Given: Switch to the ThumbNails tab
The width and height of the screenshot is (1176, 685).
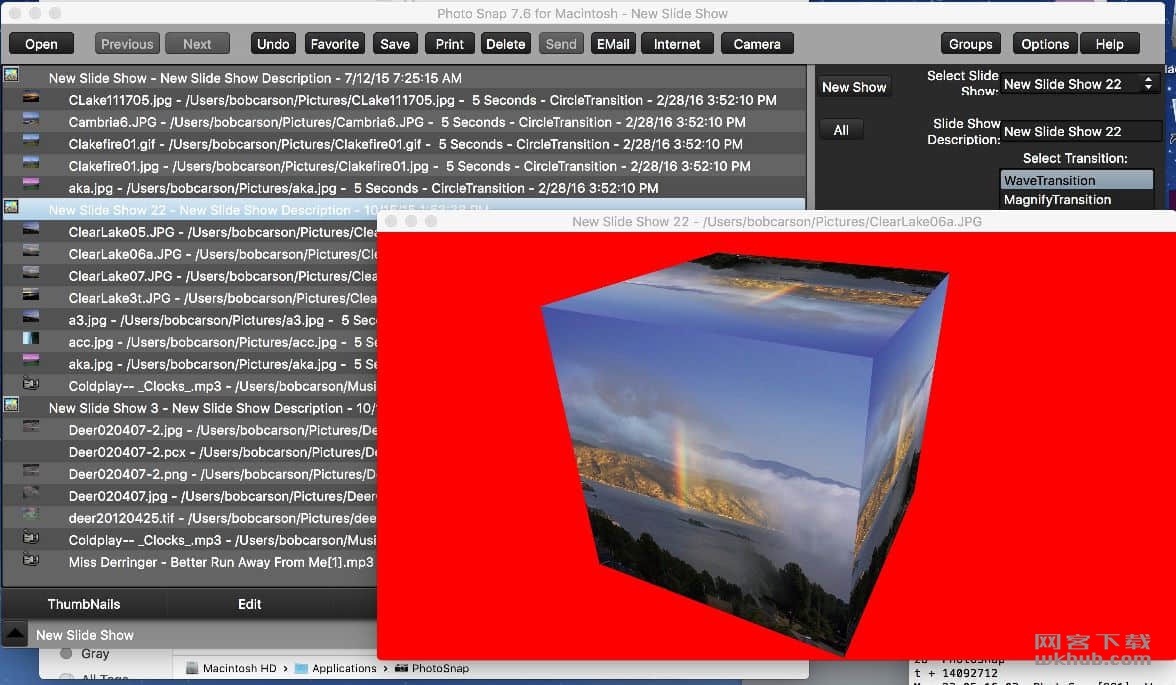Looking at the screenshot, I should [83, 604].
